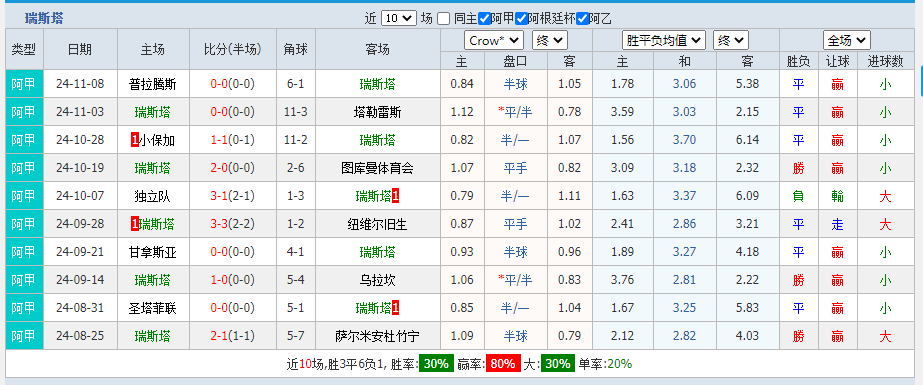Click red card badge beside 小保加
Image resolution: width=923 pixels, height=385 pixels.
[x=134, y=140]
